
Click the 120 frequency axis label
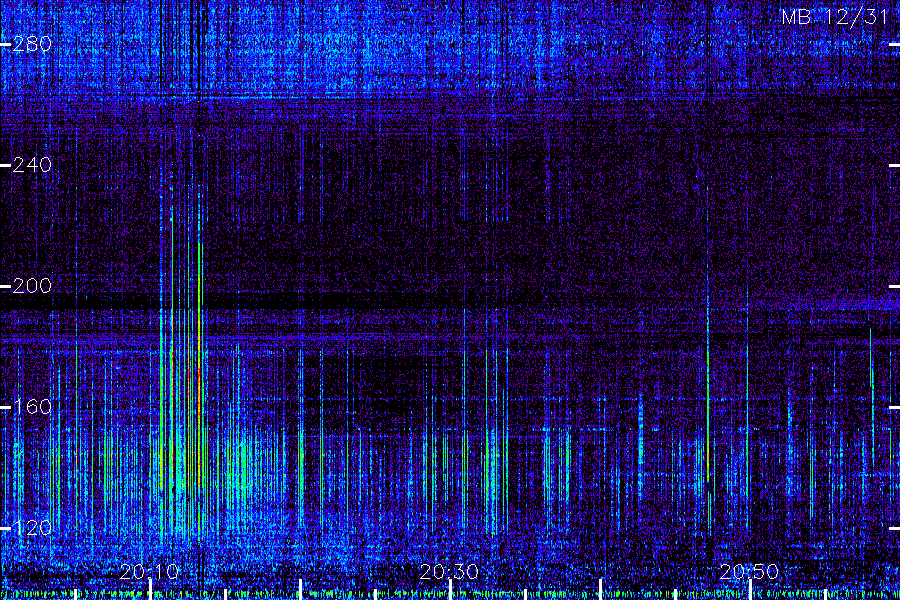(32, 528)
